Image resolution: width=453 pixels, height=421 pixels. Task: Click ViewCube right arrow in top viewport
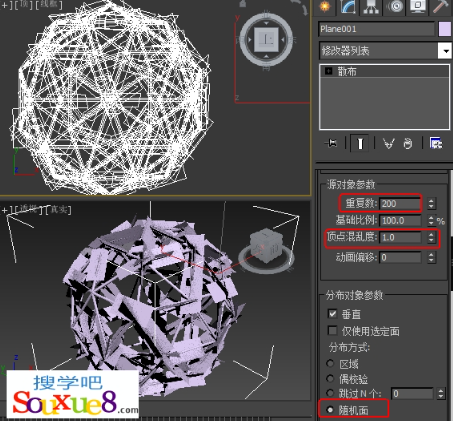282,40
